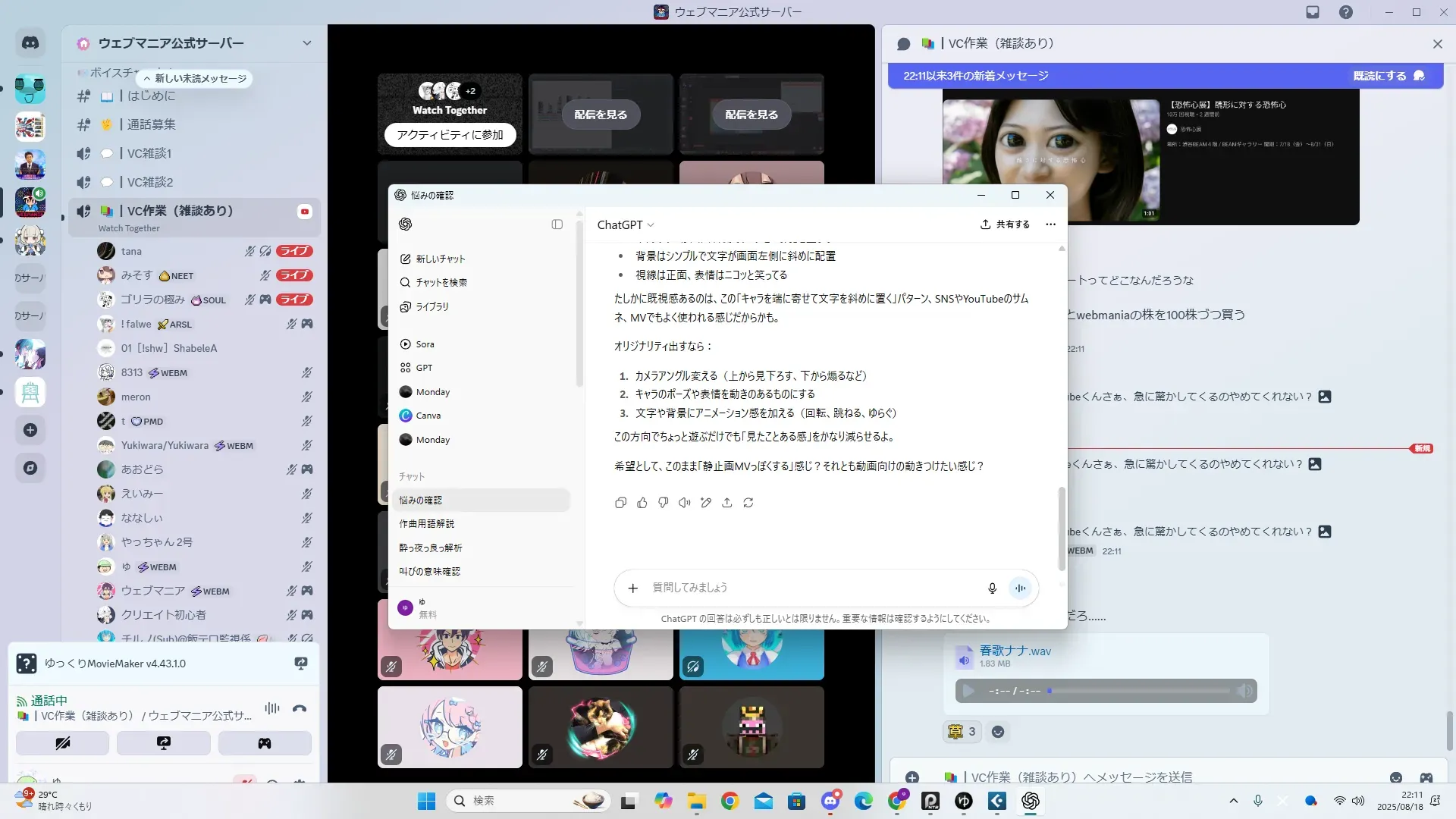Viewport: 1456px width, 819px height.
Task: Disconnect from the voice call
Action: [x=300, y=709]
